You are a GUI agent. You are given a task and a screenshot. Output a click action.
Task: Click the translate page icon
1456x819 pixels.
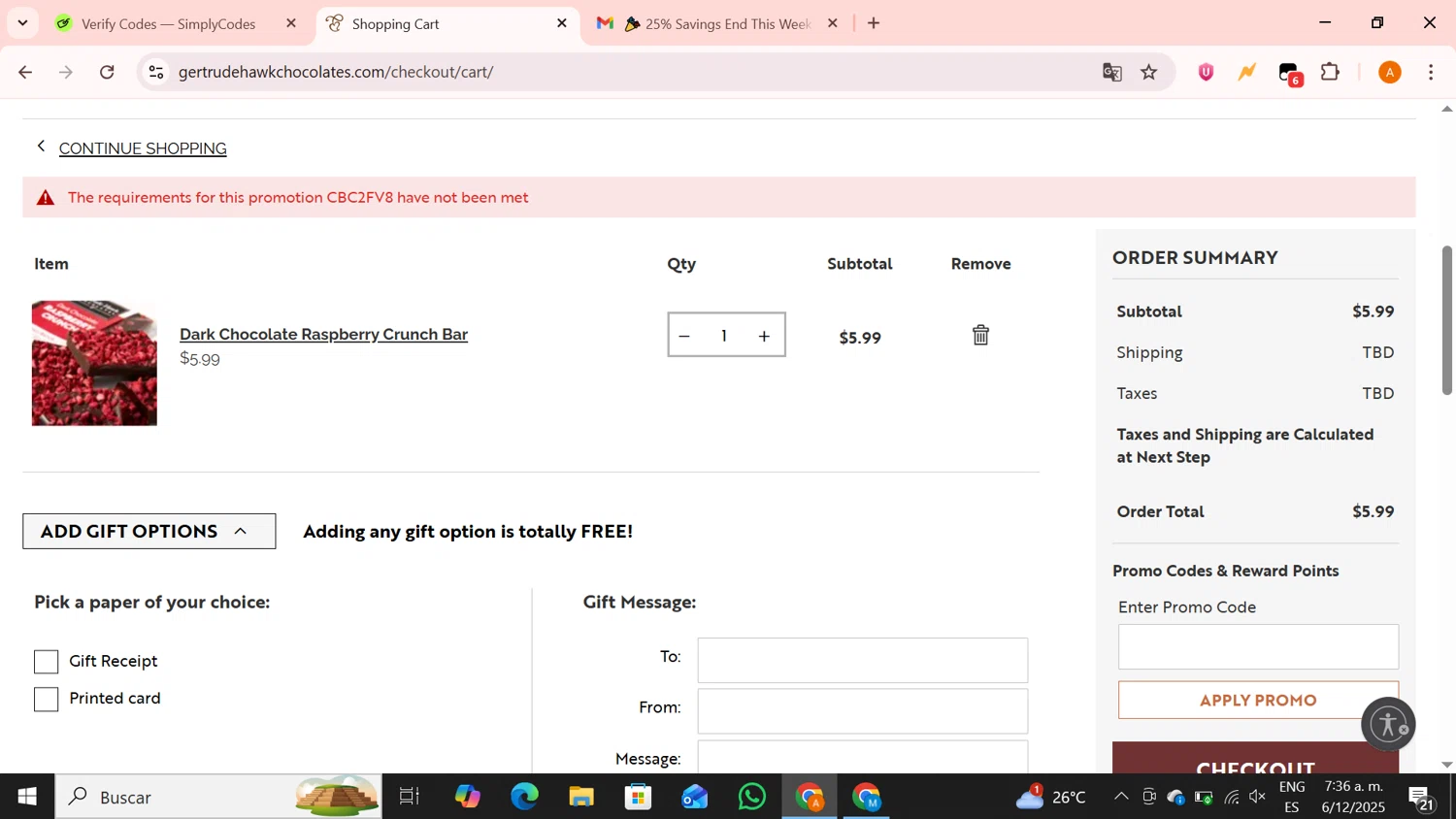tap(1112, 72)
